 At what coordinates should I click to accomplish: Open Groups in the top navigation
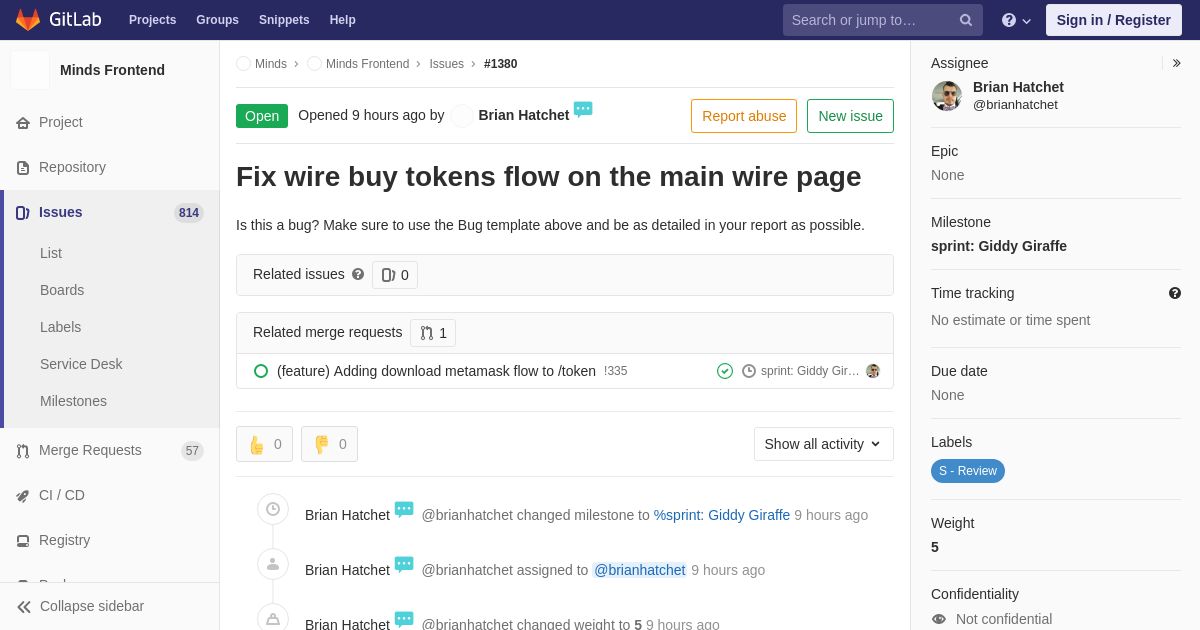click(217, 20)
